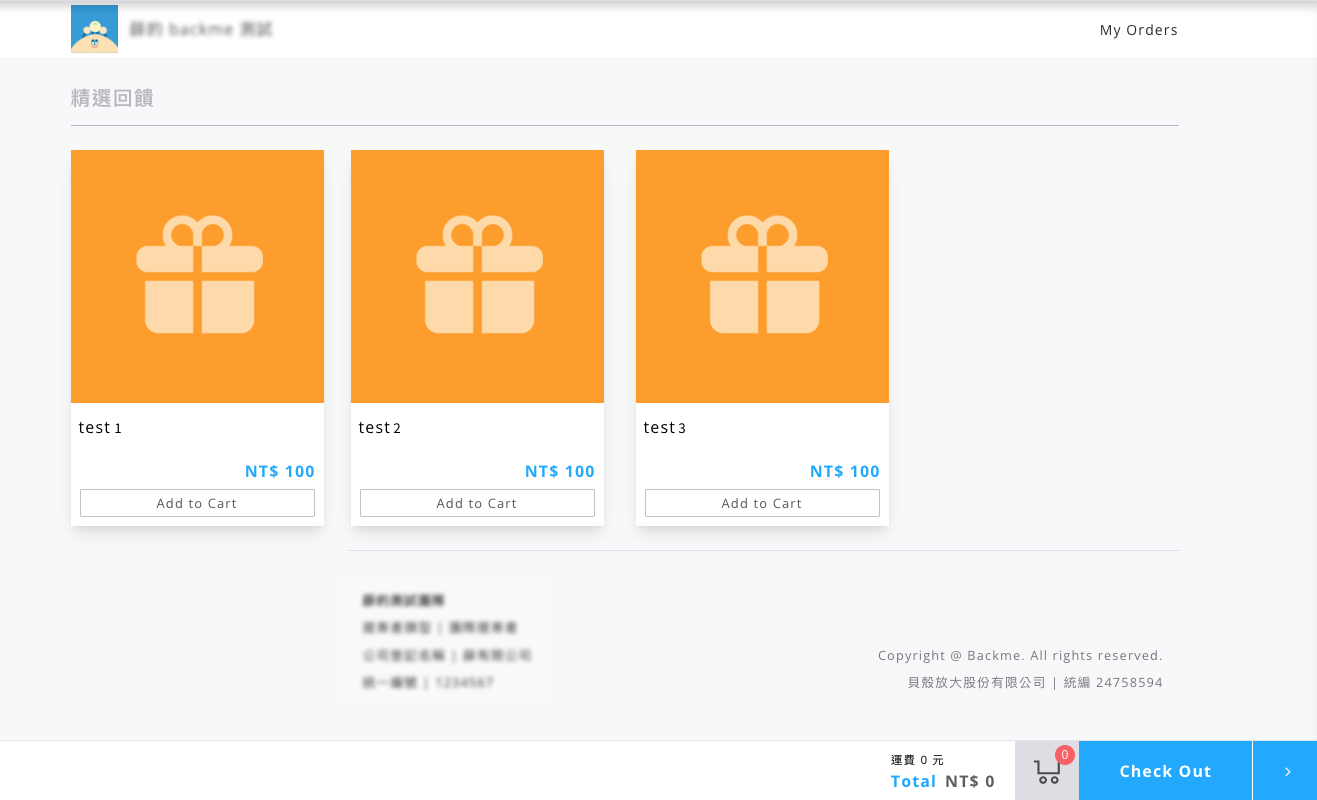
Task: Click the gift icon for test1
Action: 199,275
